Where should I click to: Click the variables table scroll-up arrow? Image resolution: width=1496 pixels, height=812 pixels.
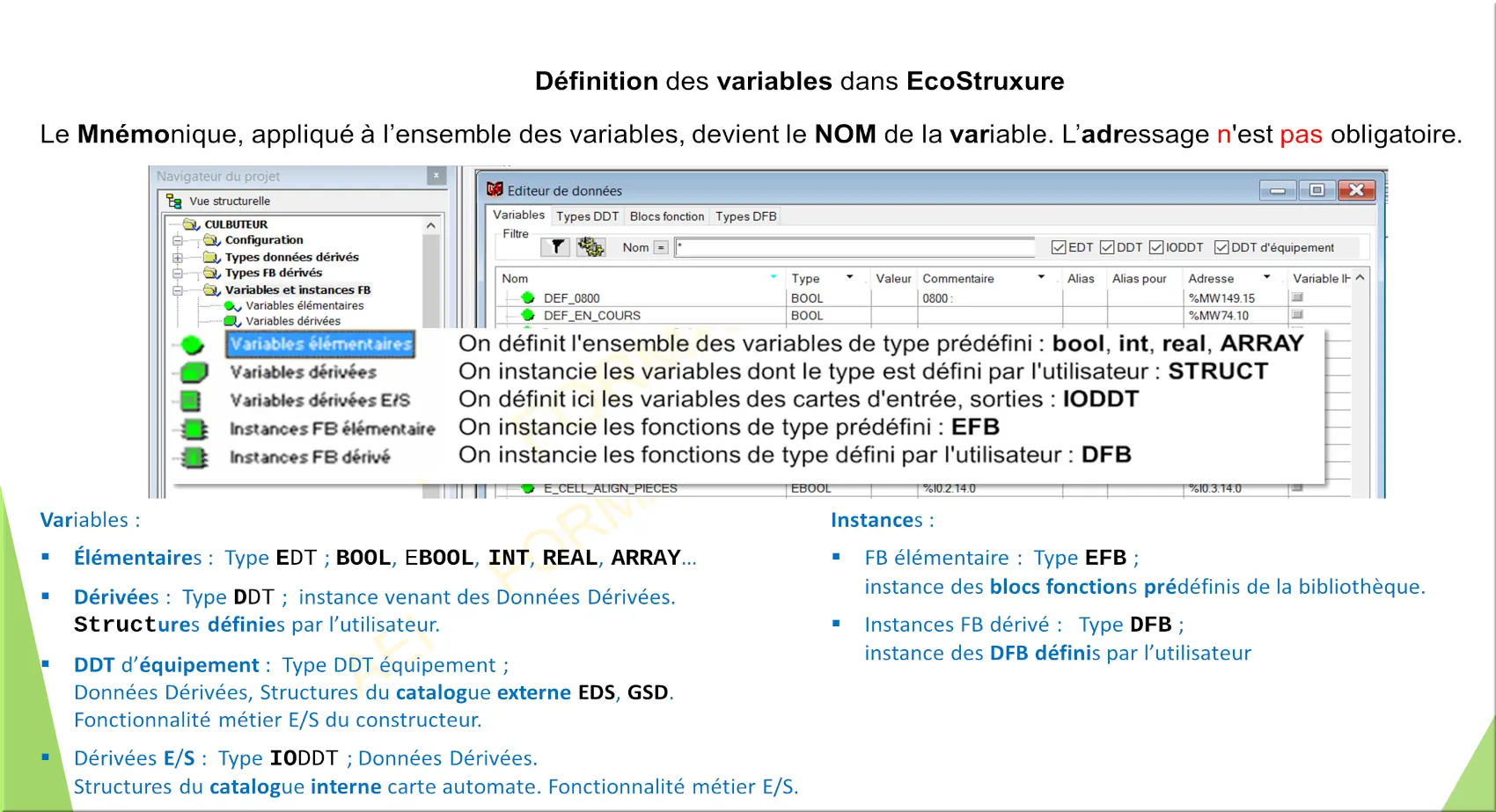pyautogui.click(x=1360, y=277)
